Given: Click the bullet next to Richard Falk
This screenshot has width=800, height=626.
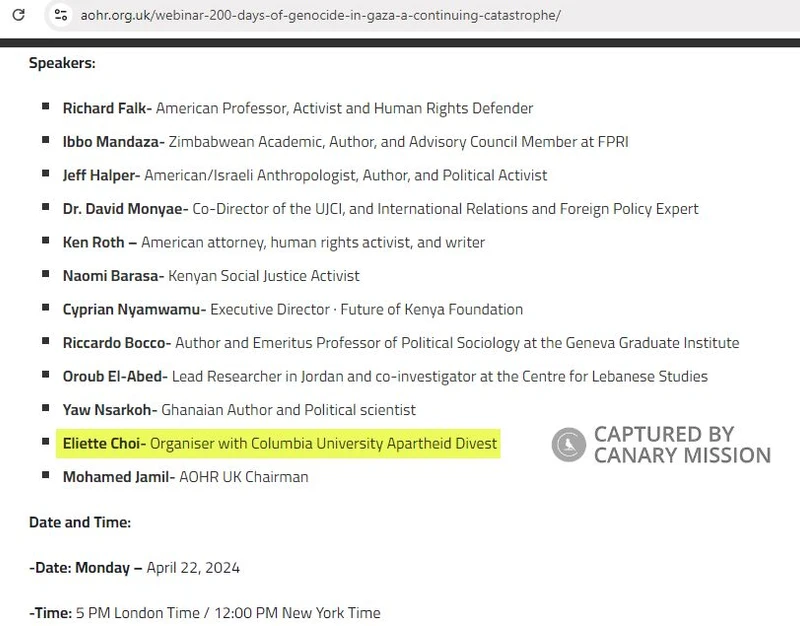Looking at the screenshot, I should point(46,107).
